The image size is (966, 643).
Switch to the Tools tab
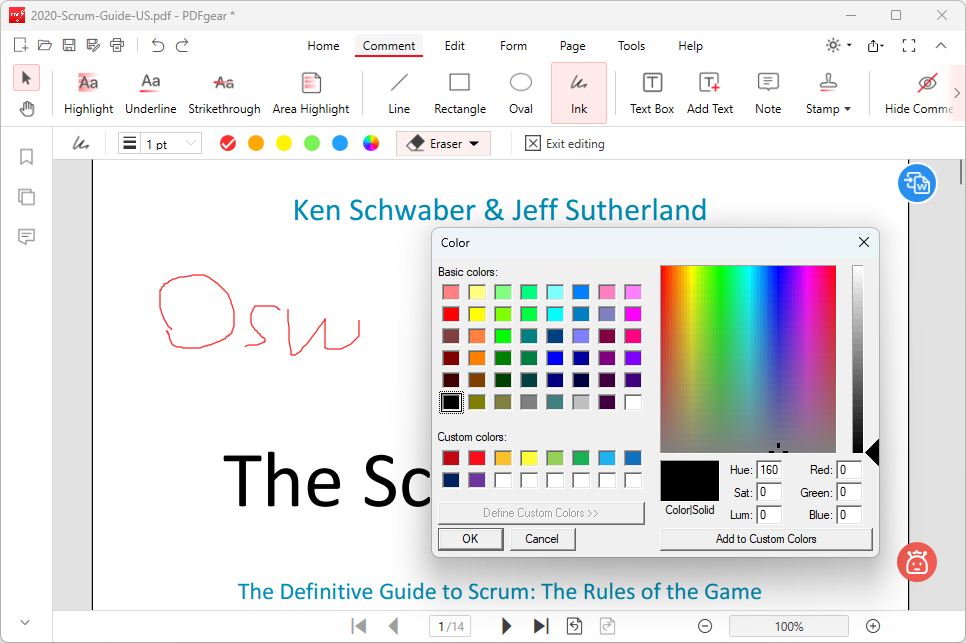click(x=631, y=46)
